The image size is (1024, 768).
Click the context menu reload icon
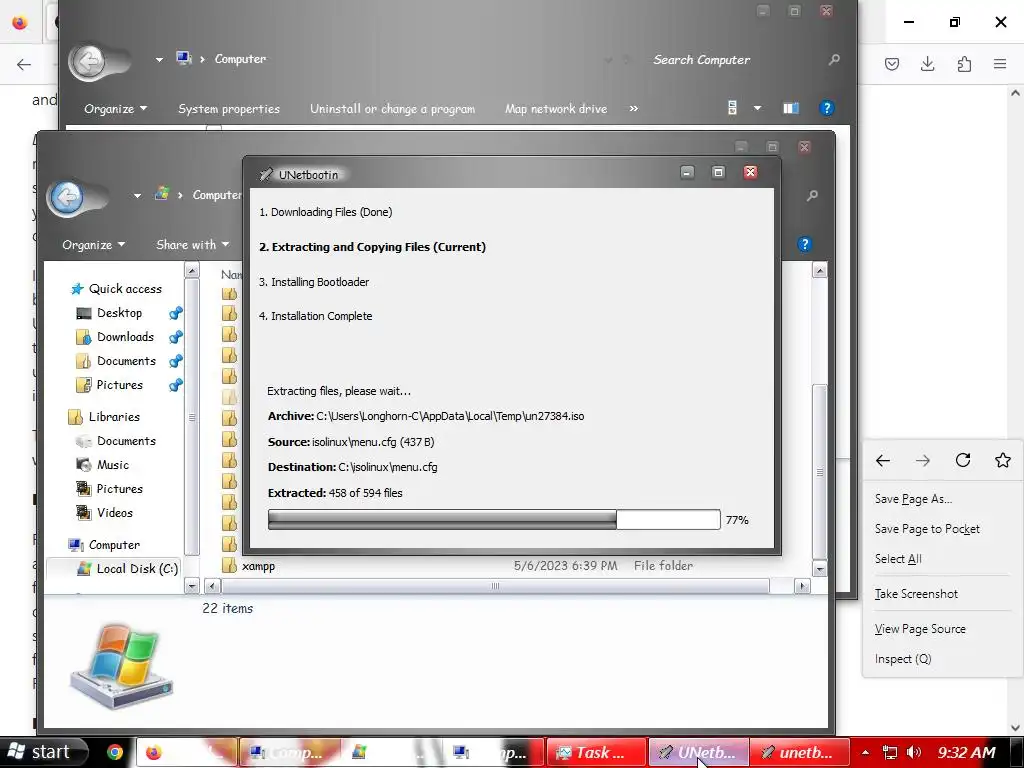click(x=963, y=460)
